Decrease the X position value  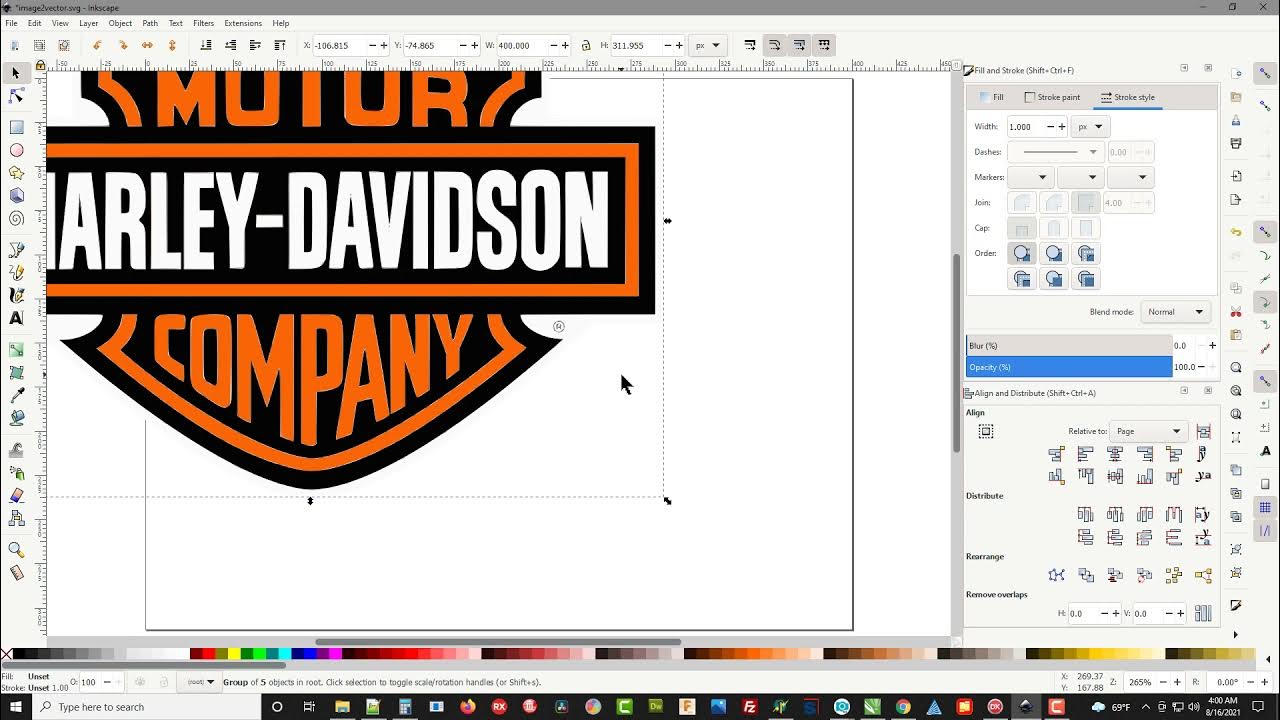(x=372, y=45)
